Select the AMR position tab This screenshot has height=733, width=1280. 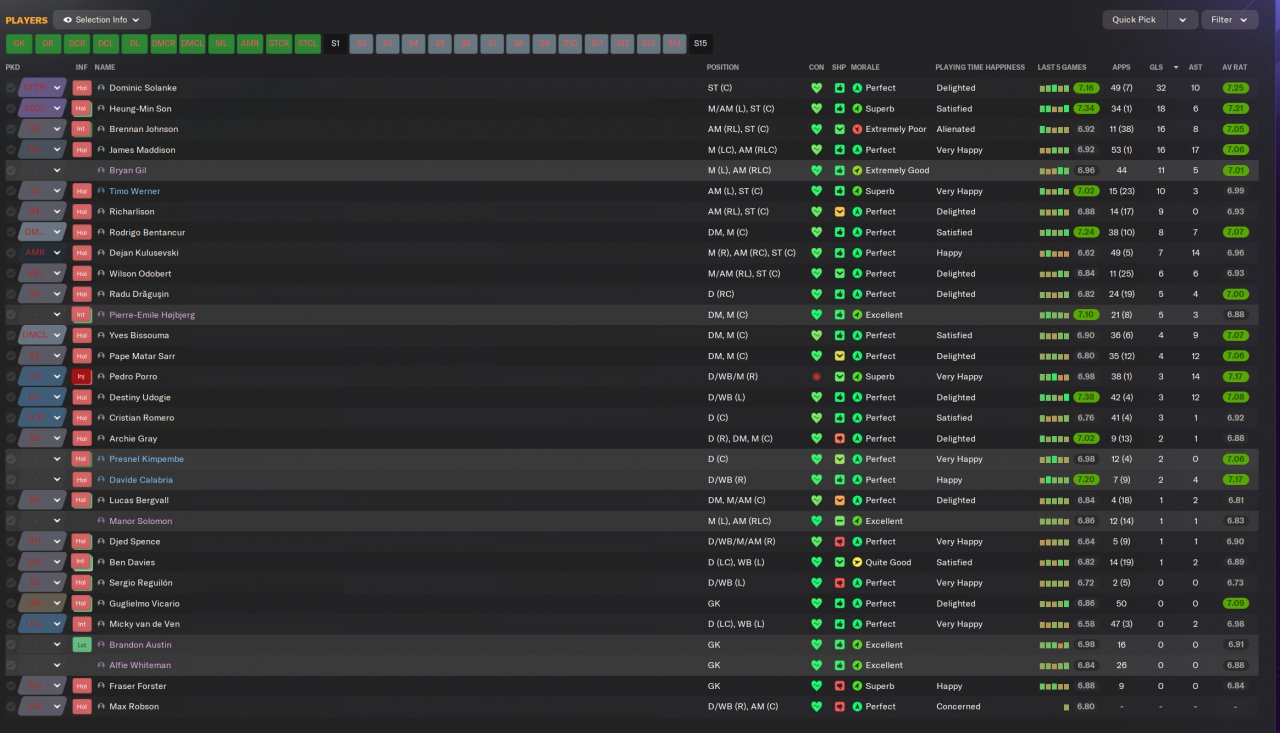(250, 43)
